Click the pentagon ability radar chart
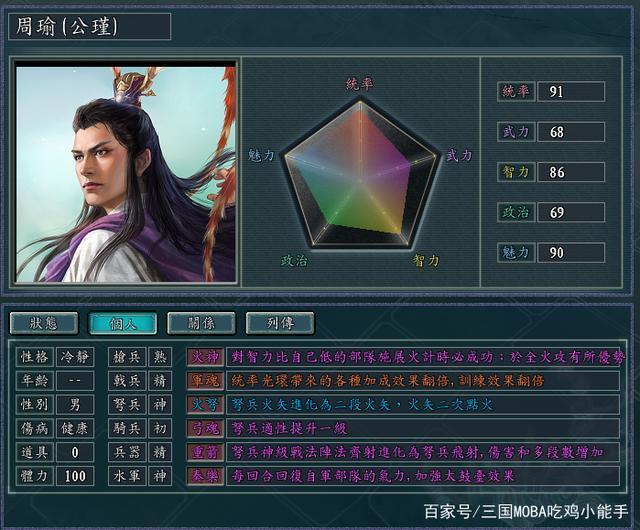This screenshot has width=640, height=530. point(360,174)
